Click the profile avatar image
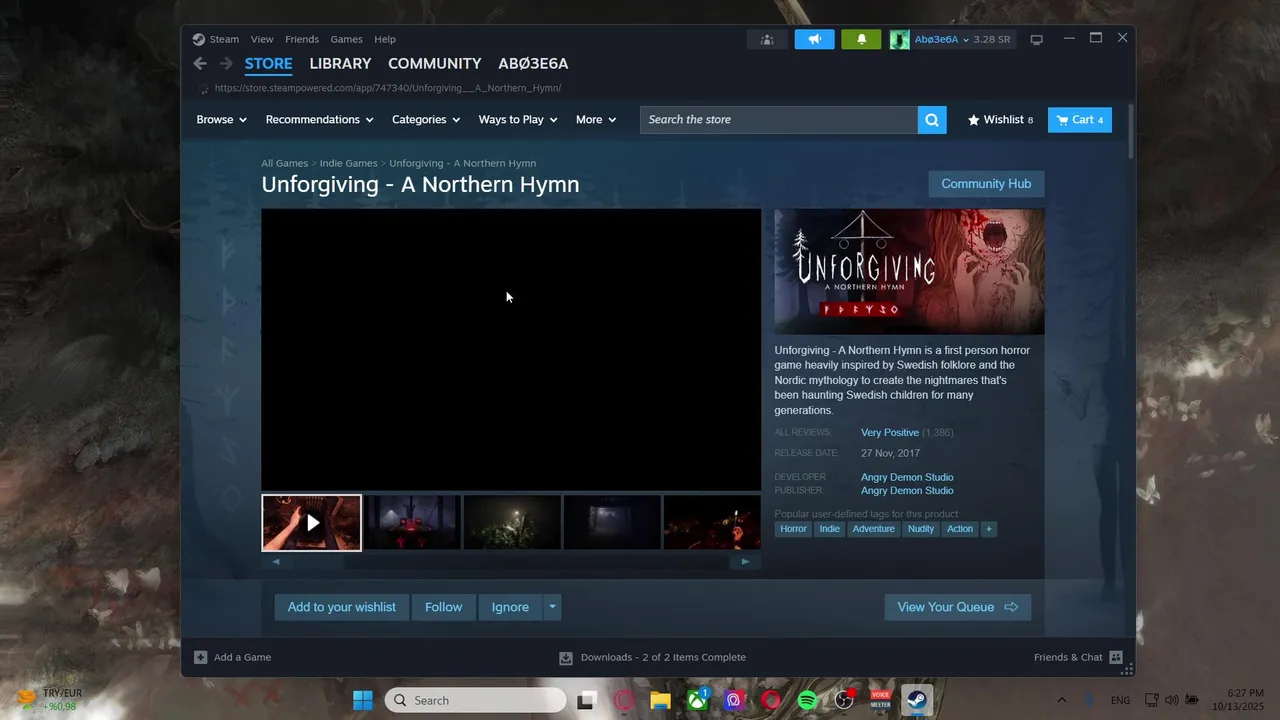This screenshot has height=720, width=1280. (900, 39)
